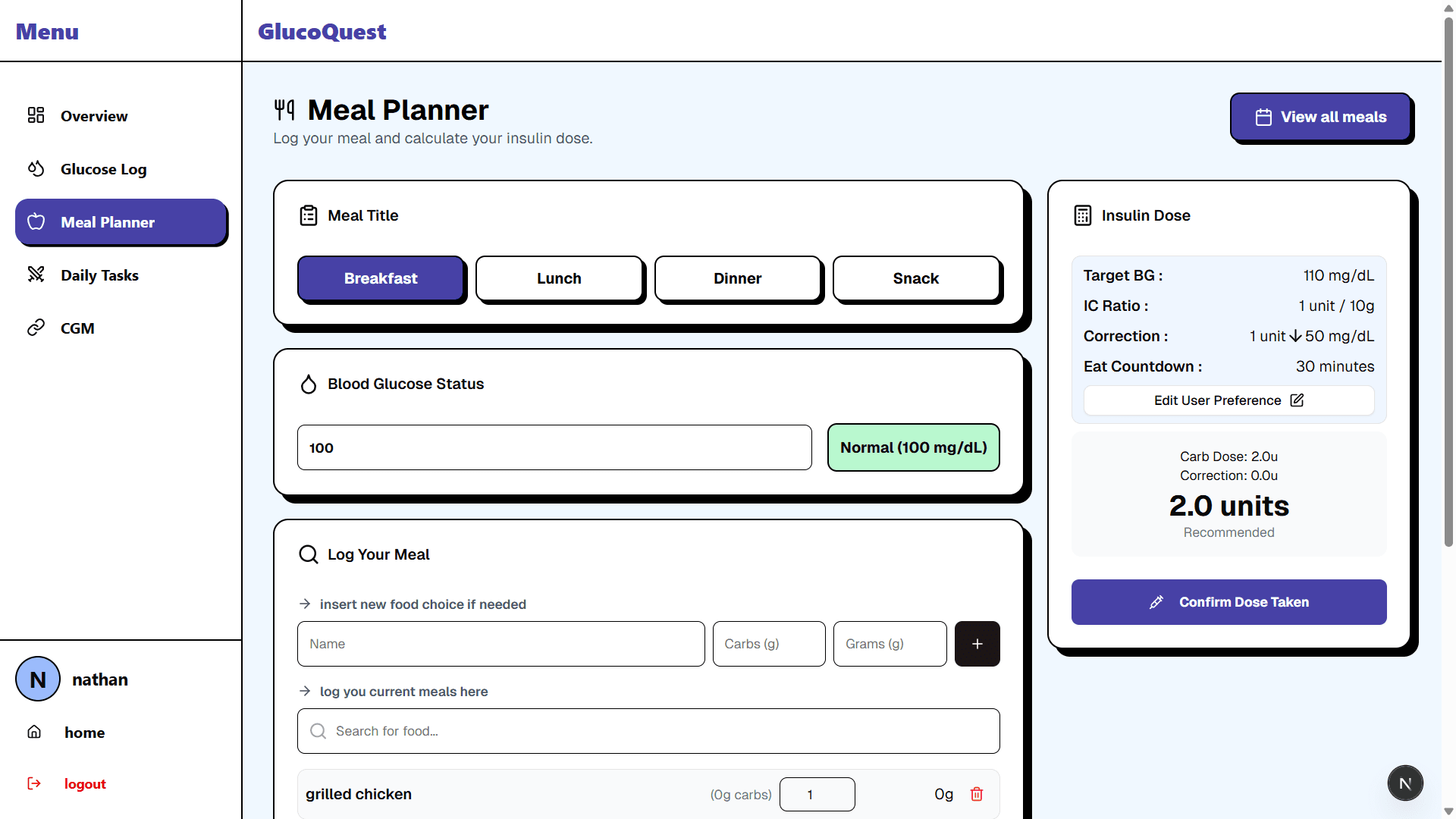Select the Snack meal type
Screen dimensions: 1456x819
click(x=916, y=278)
